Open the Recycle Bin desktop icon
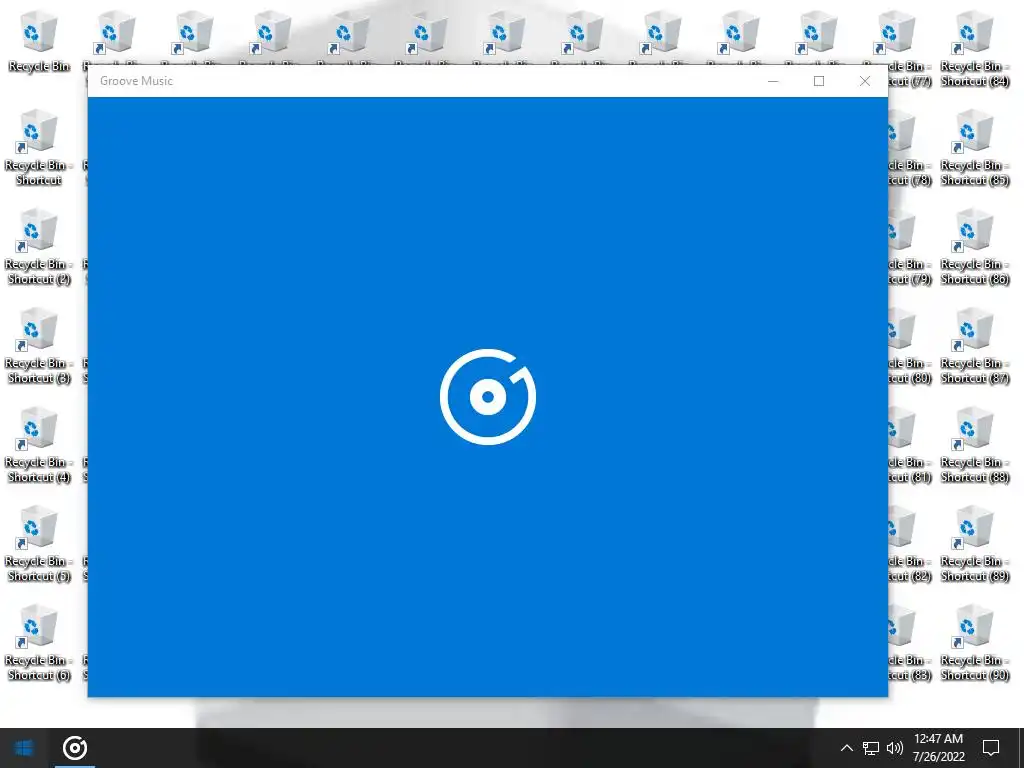The image size is (1024, 768). tap(39, 42)
